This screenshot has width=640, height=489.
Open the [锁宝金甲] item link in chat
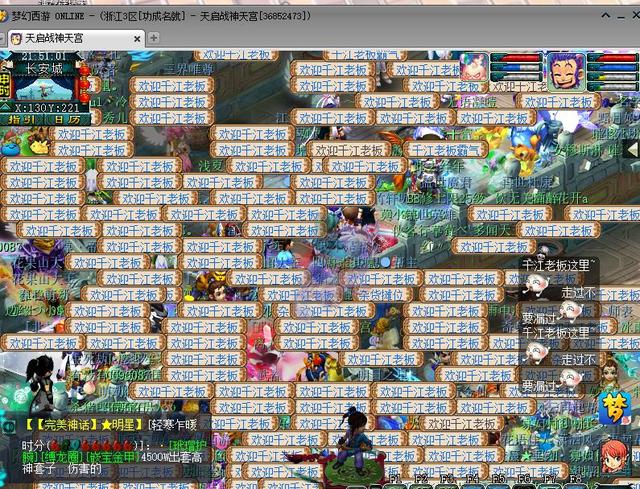coord(111,457)
